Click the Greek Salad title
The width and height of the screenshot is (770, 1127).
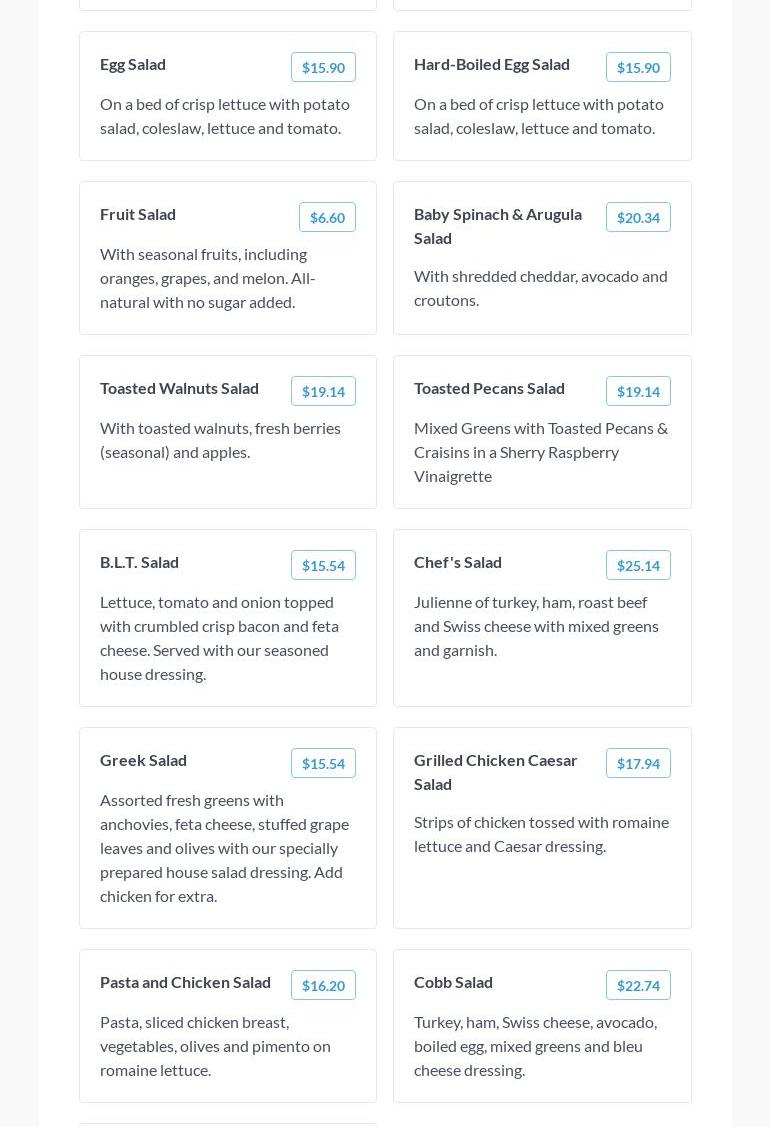click(143, 760)
